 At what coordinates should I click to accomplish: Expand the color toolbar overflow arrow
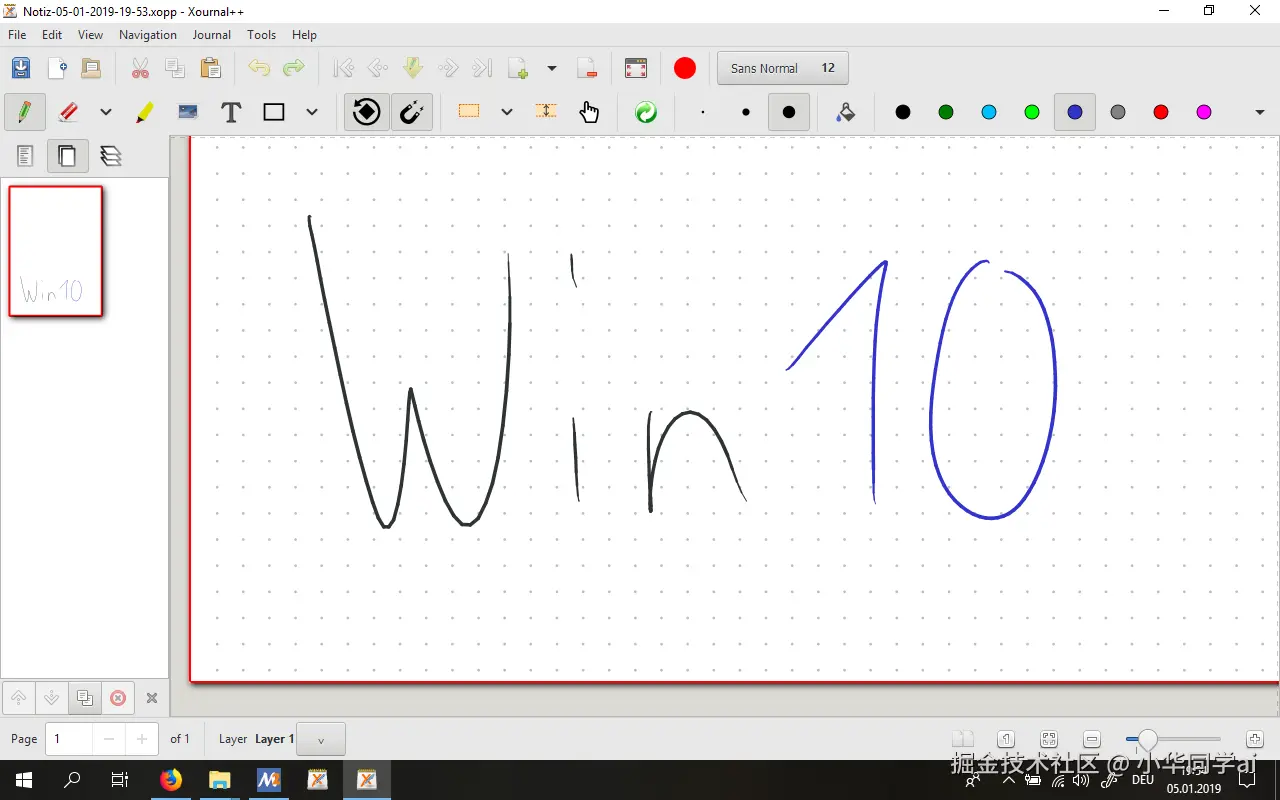pyautogui.click(x=1260, y=112)
